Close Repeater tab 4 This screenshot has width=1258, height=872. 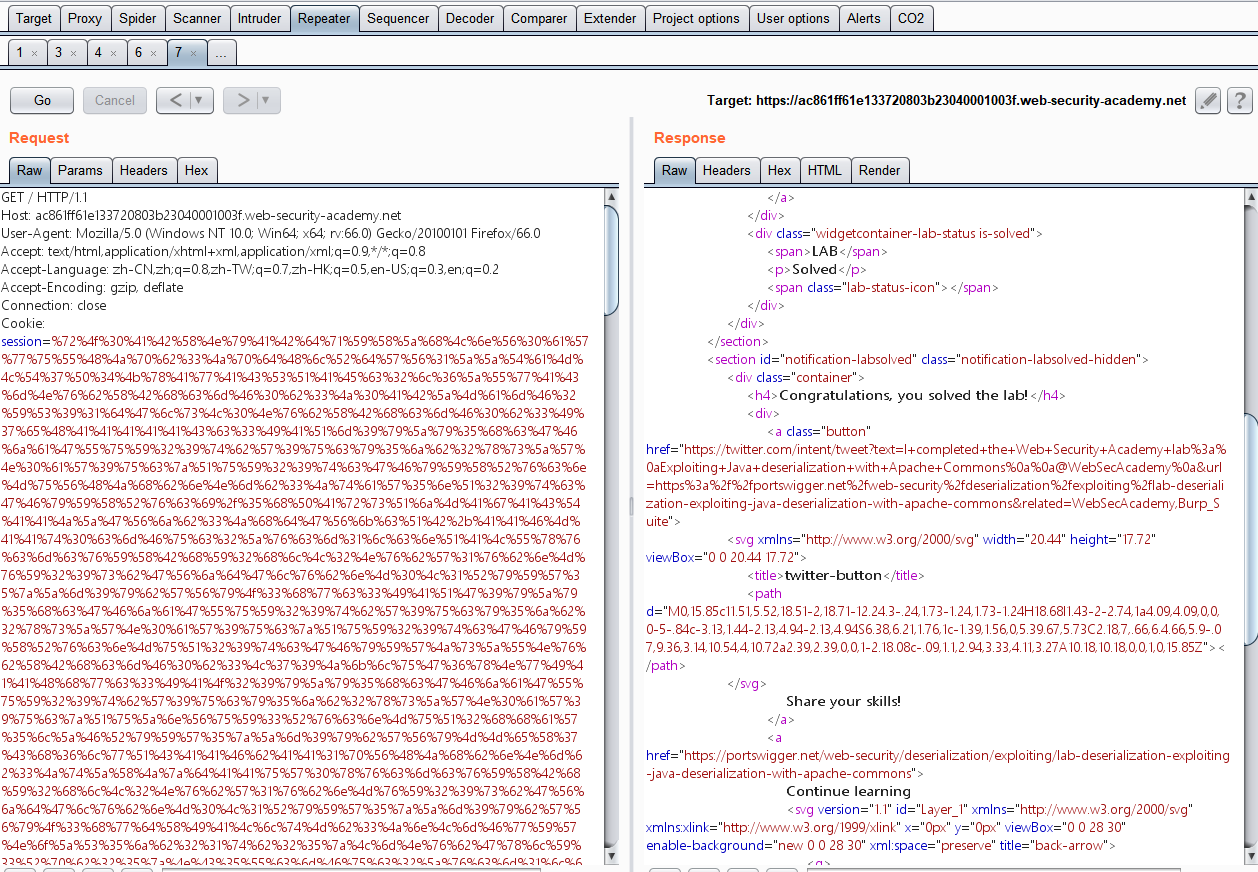[x=112, y=53]
